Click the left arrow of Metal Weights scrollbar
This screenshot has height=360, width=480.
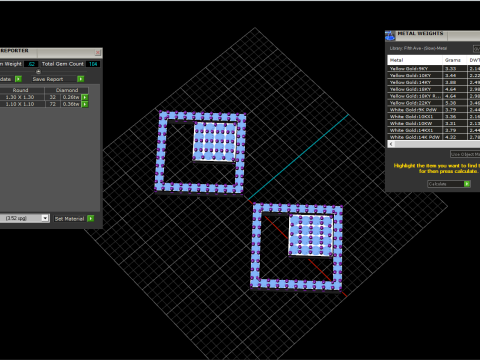pos(391,144)
